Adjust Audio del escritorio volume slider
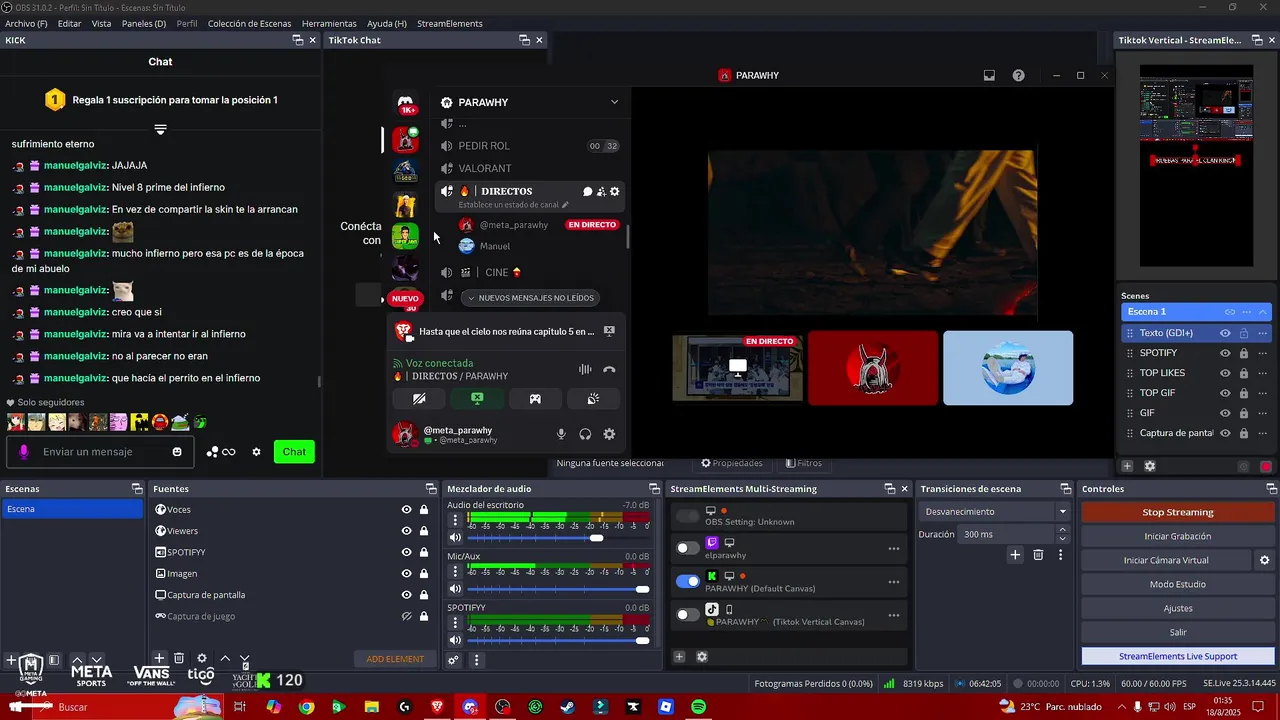This screenshot has height=720, width=1280. point(558,538)
